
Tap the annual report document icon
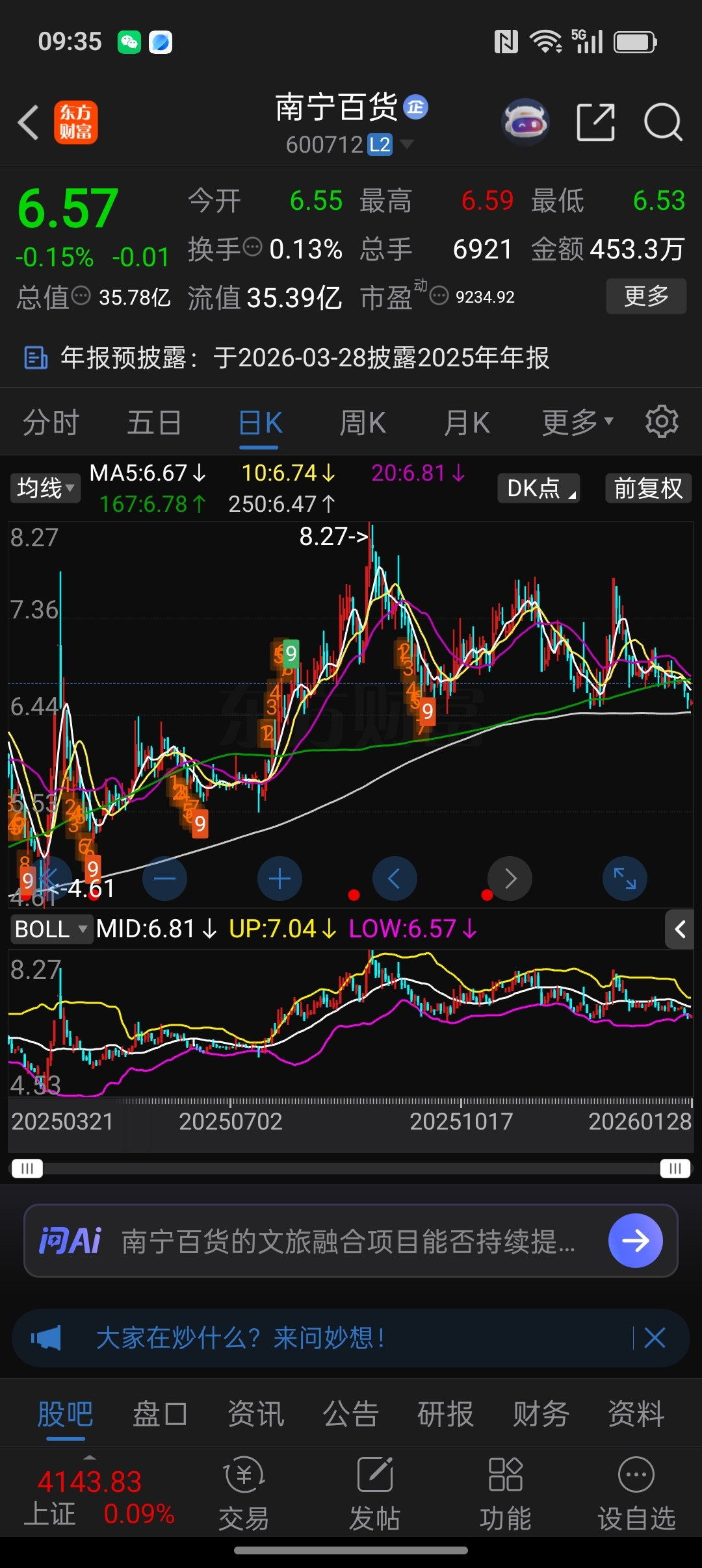coord(36,357)
